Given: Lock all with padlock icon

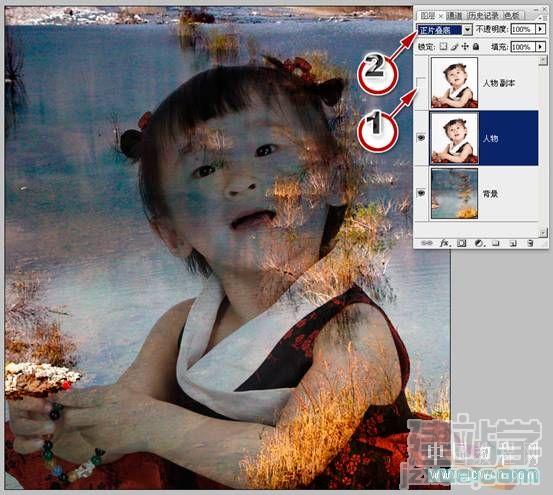Looking at the screenshot, I should pos(476,46).
